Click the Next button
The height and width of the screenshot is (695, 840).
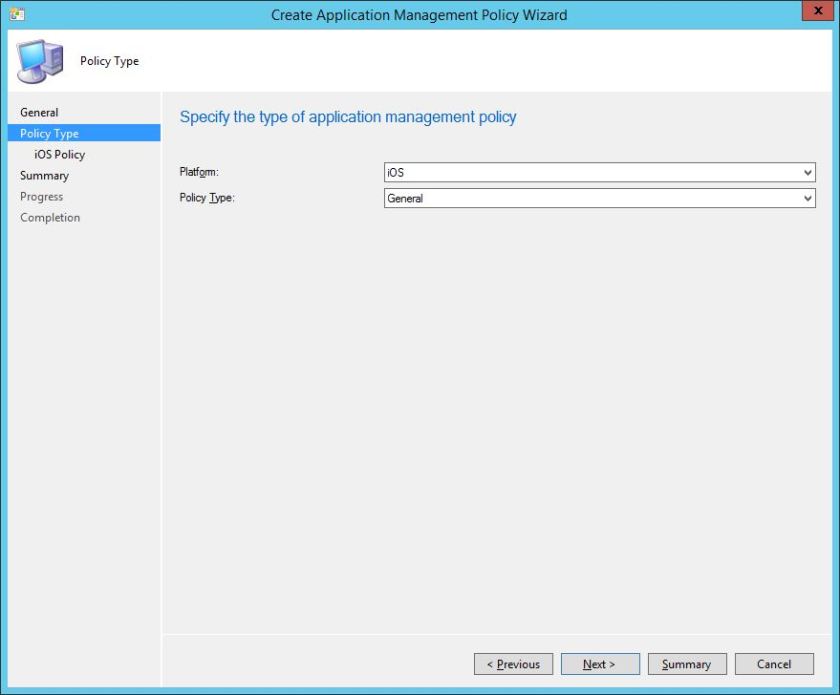pos(600,663)
